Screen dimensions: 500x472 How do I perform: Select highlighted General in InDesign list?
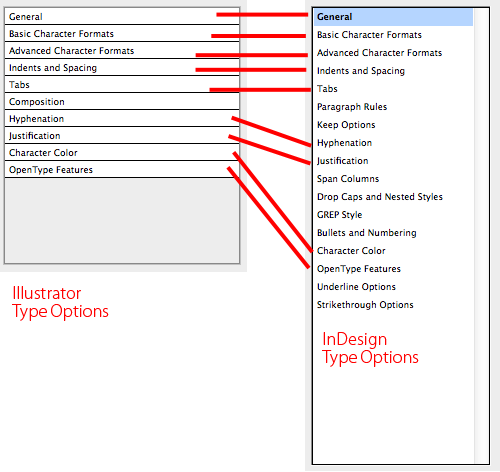tap(393, 17)
